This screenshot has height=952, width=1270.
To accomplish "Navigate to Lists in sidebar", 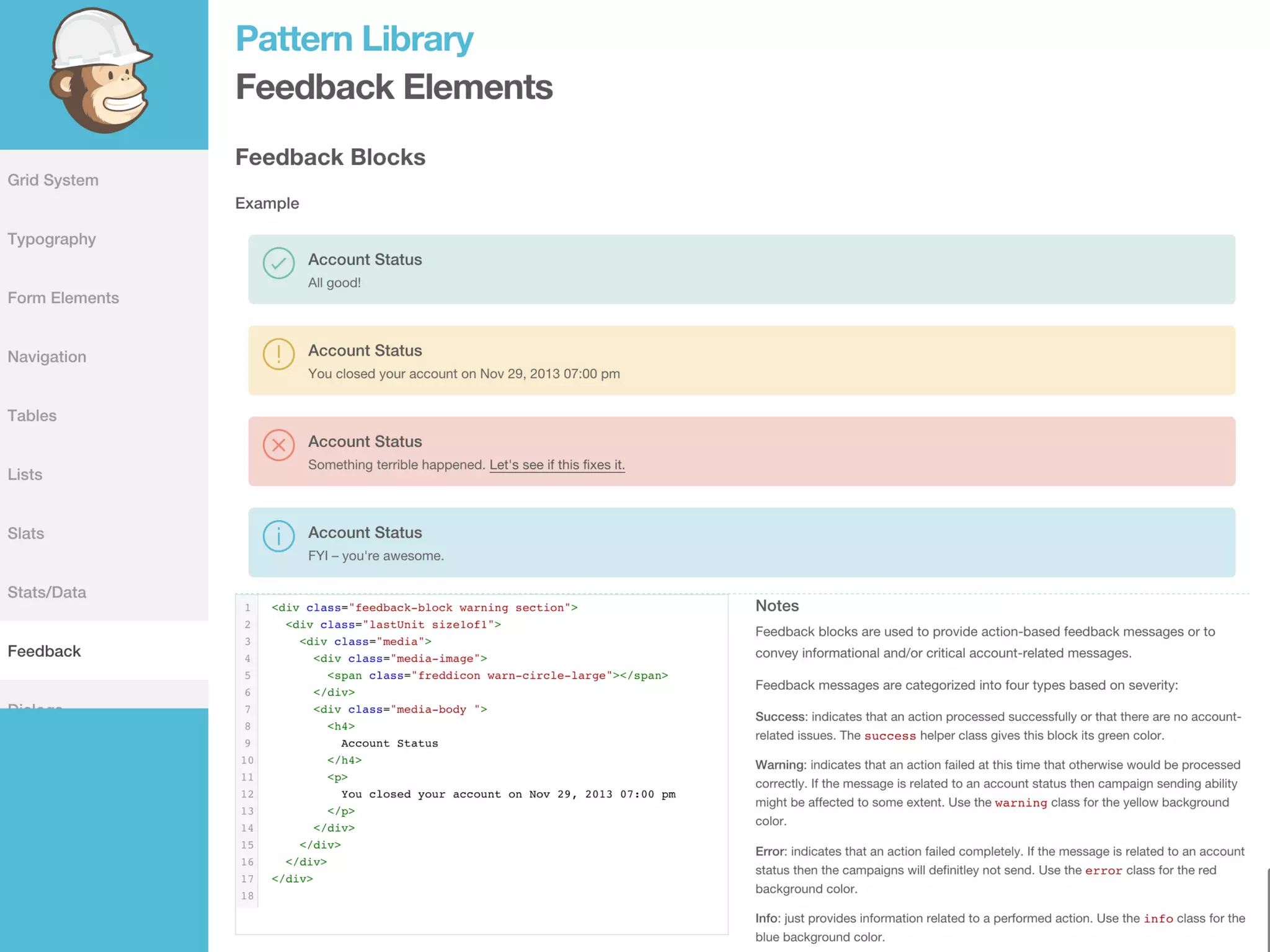I will coord(25,474).
